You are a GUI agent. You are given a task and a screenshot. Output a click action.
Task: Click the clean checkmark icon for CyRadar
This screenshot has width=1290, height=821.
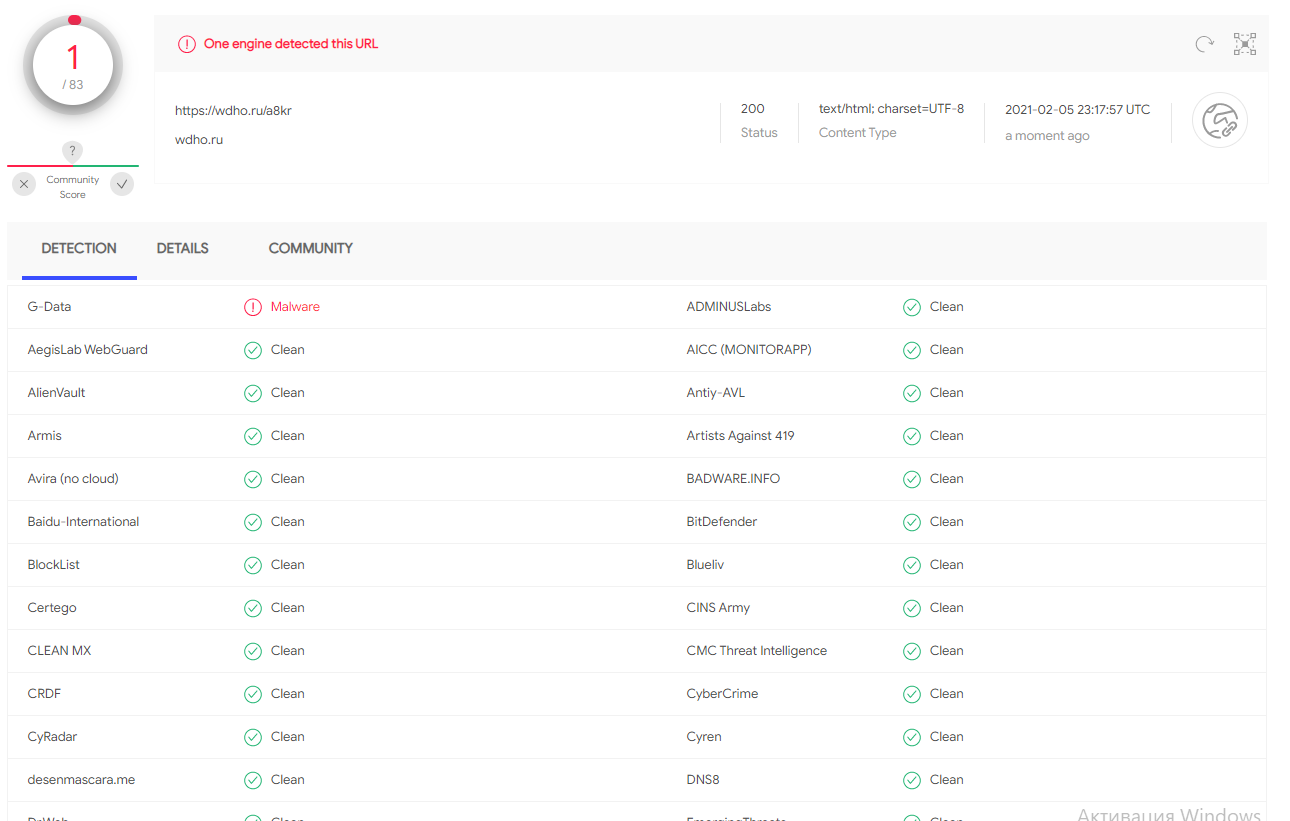[253, 737]
